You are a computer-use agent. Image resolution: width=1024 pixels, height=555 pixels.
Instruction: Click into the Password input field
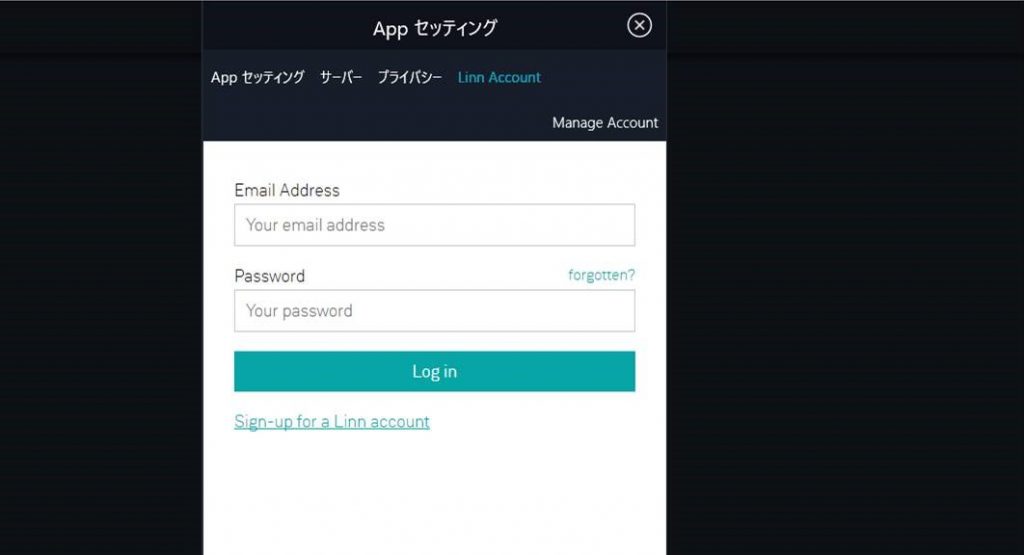(x=434, y=311)
